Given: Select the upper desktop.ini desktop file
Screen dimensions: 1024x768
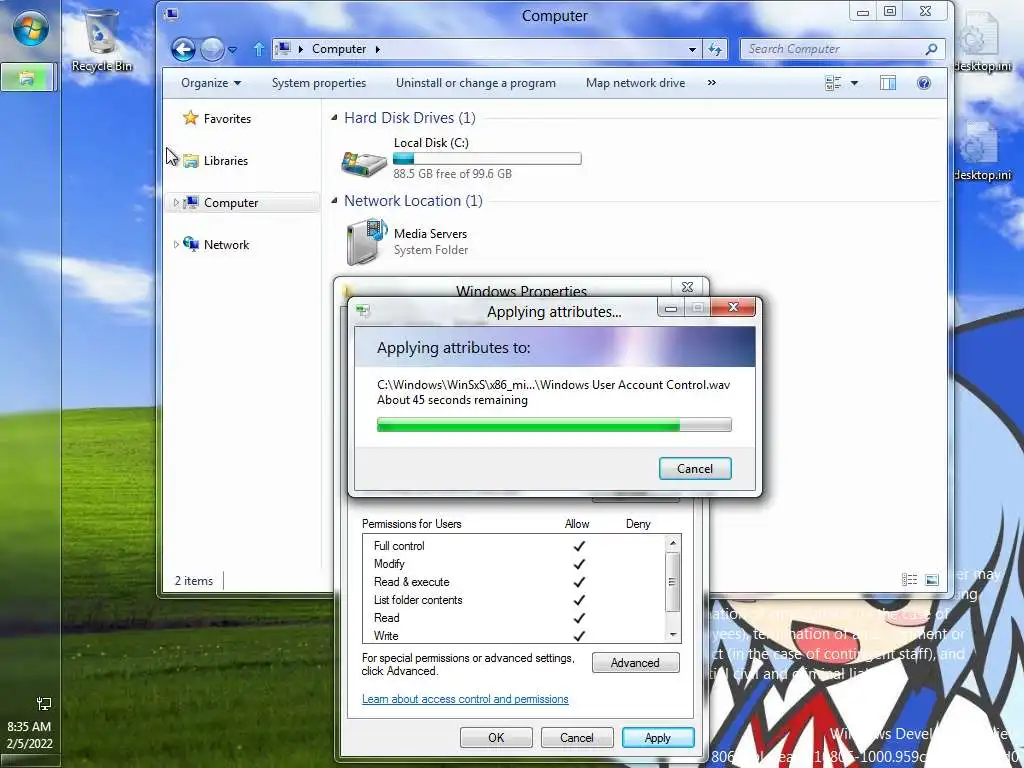Looking at the screenshot, I should pyautogui.click(x=982, y=42).
